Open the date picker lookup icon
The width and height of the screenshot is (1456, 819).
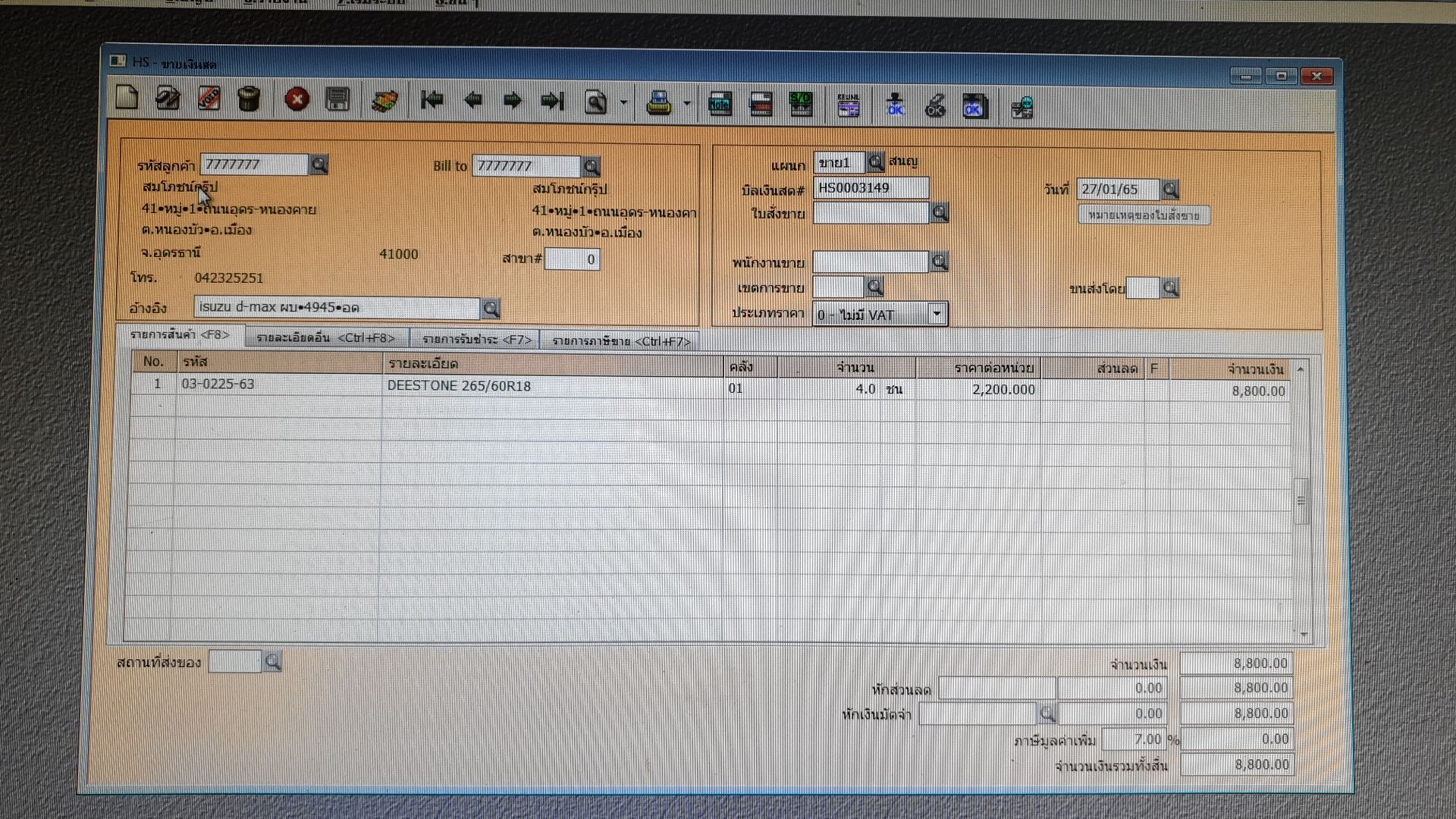pos(1170,190)
